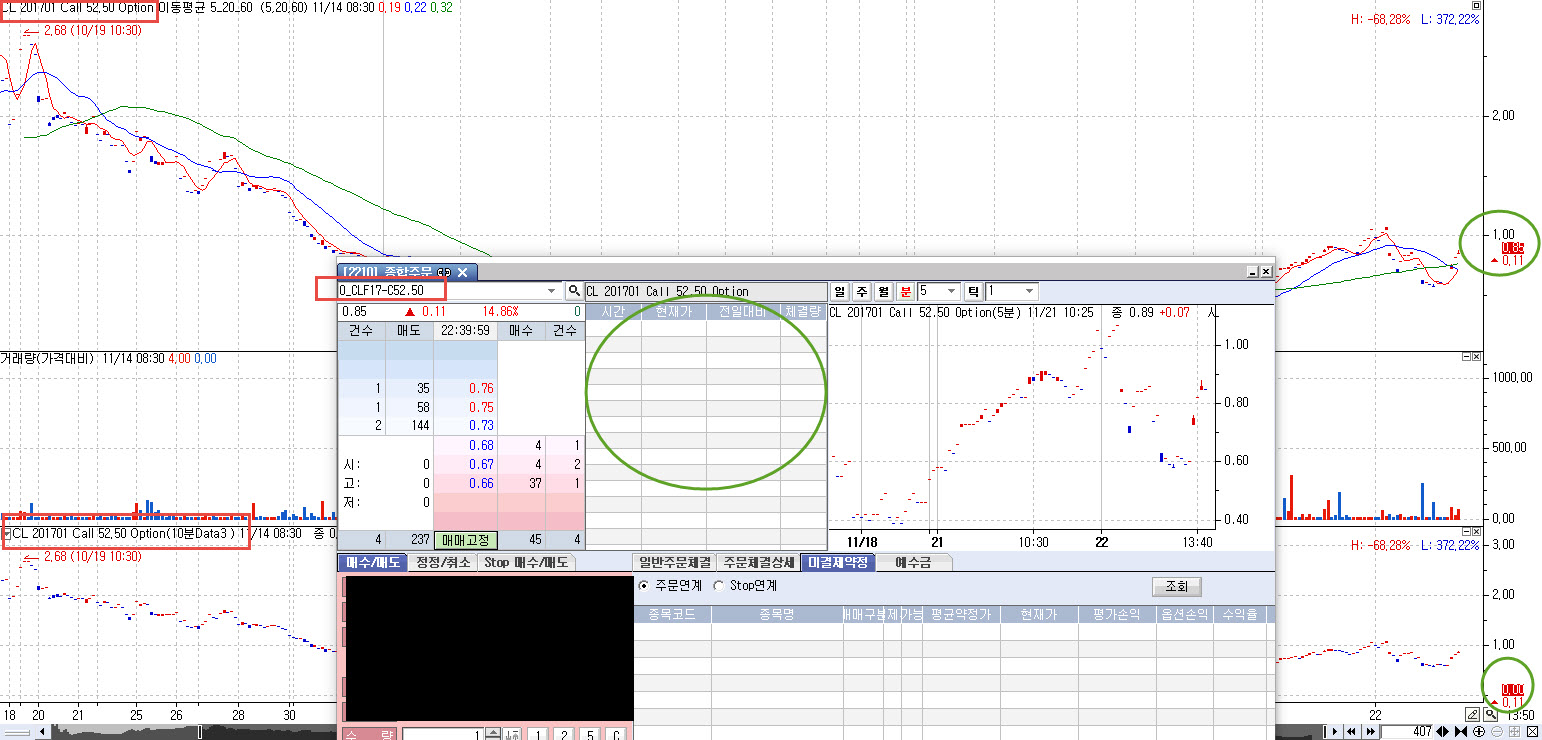The width and height of the screenshot is (1542, 740).
Task: Toggle the 매매고정 button in order book
Action: tap(465, 540)
